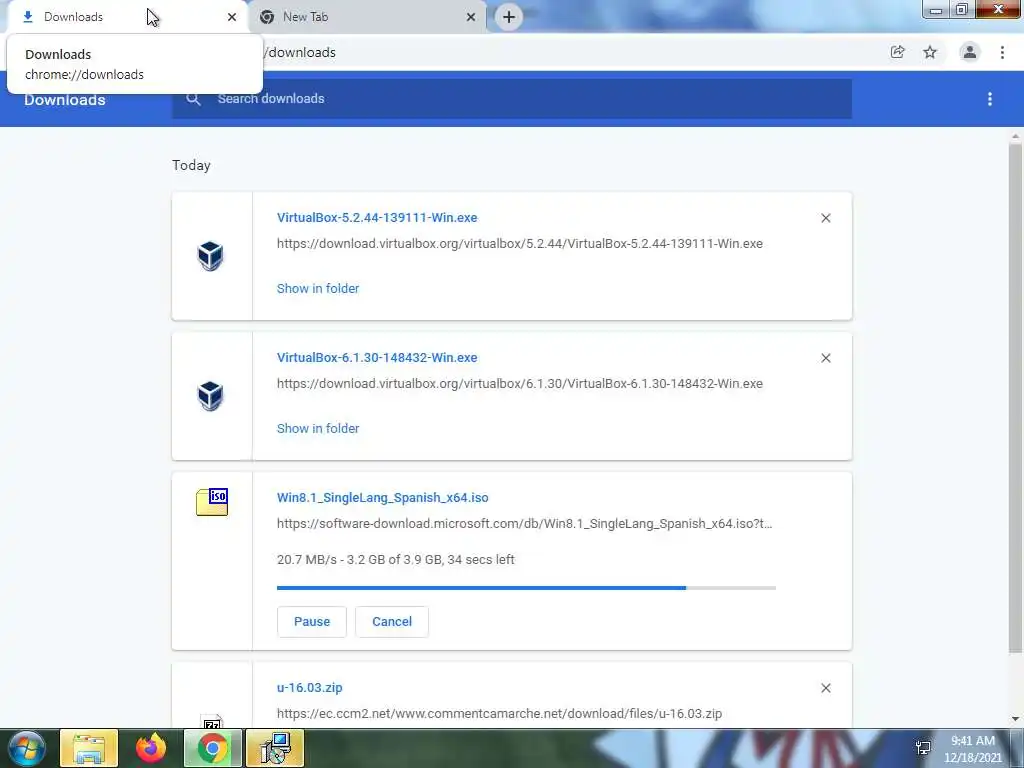Remove VirtualBox-5.2.44 entry from list
1024x768 pixels.
click(826, 218)
